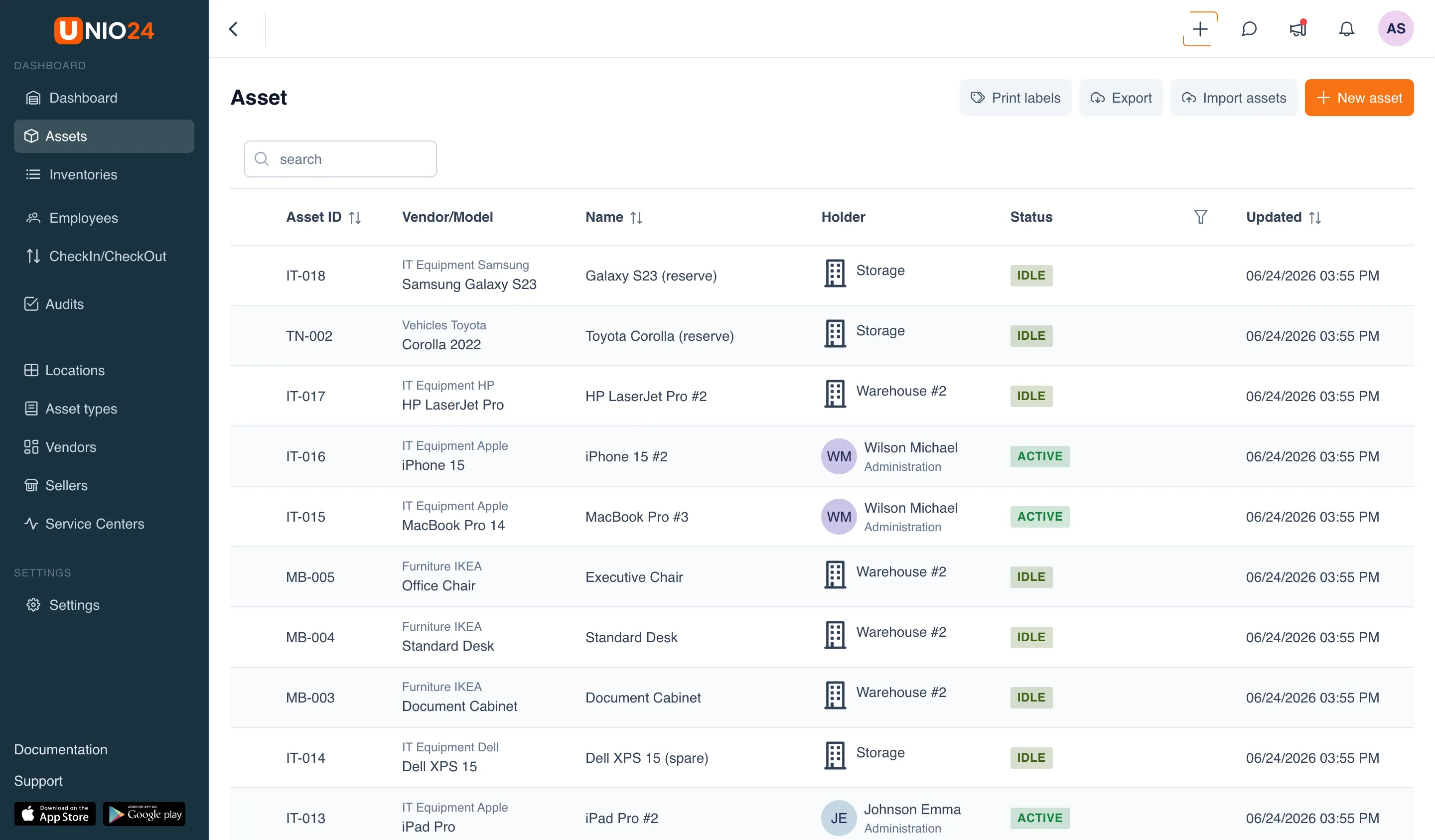Open Service Centers in the sidebar
Image resolution: width=1435 pixels, height=840 pixels.
(104, 524)
